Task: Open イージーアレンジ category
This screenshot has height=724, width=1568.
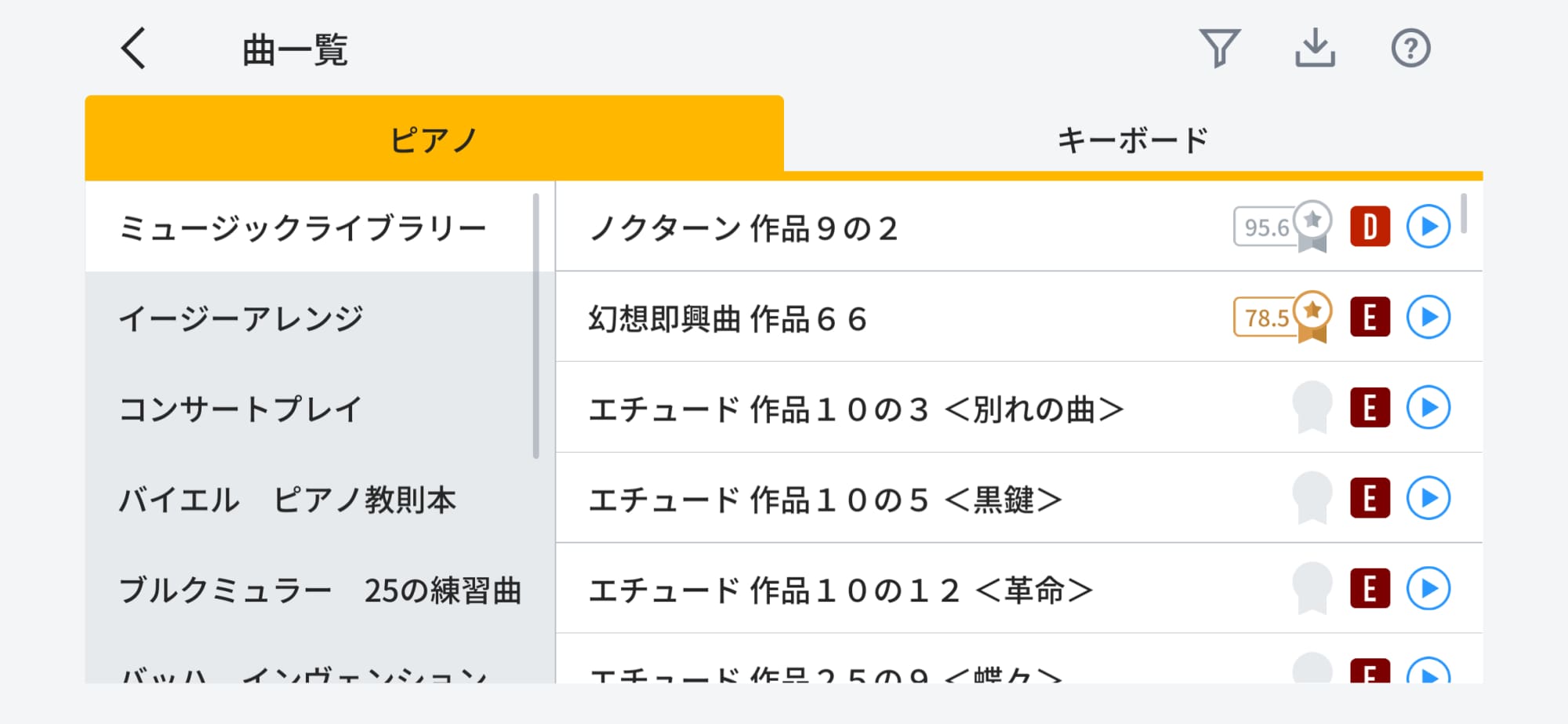Action: pyautogui.click(x=241, y=318)
